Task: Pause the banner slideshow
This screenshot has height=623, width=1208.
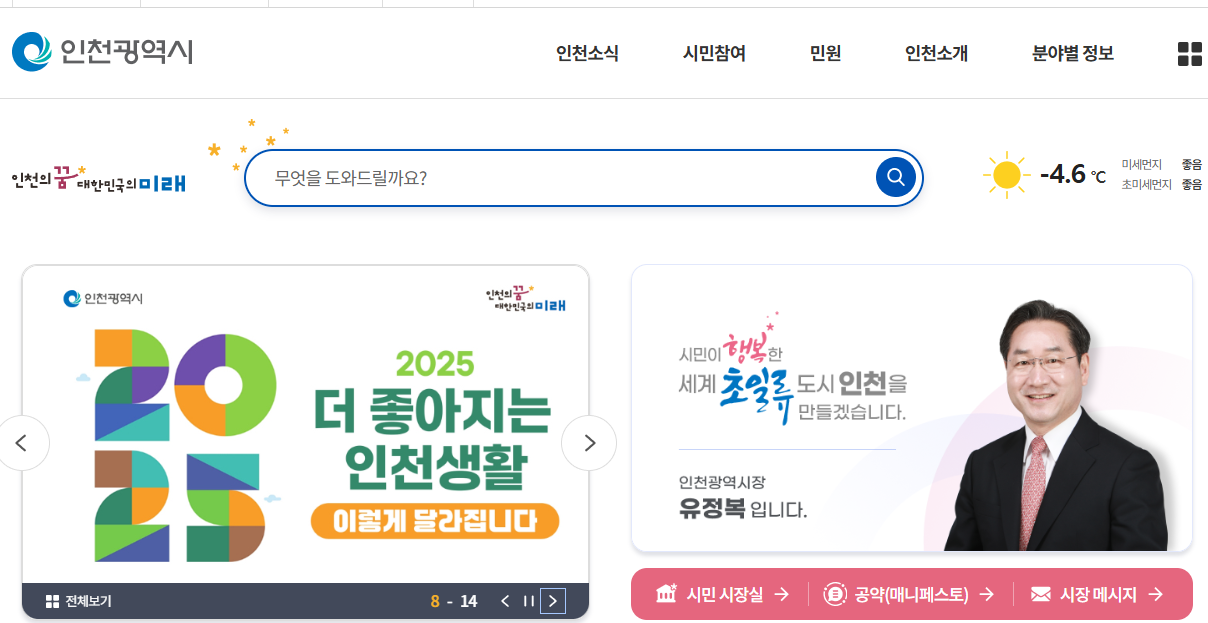Action: (x=529, y=601)
